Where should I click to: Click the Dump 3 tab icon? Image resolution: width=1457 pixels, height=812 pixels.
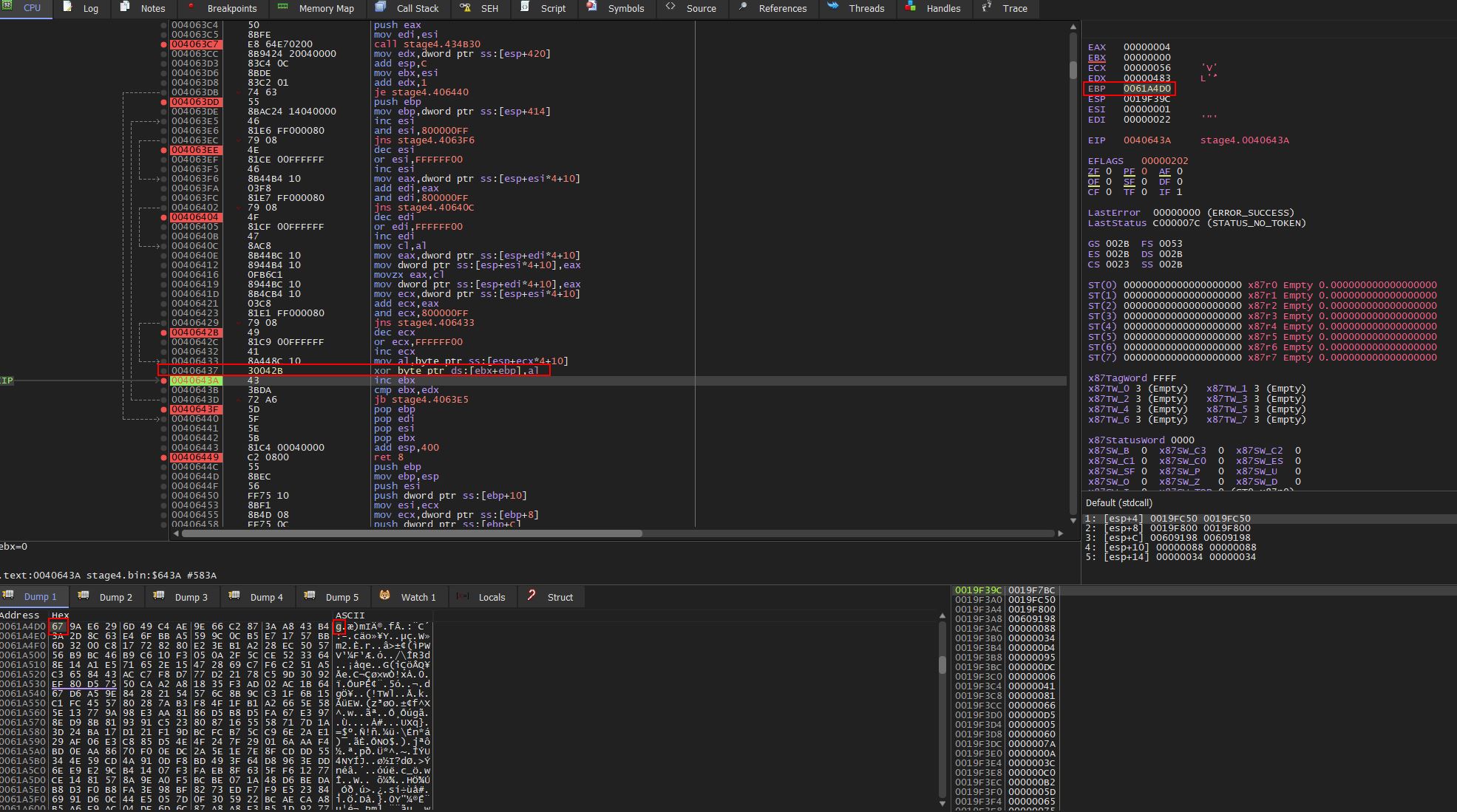click(x=159, y=596)
